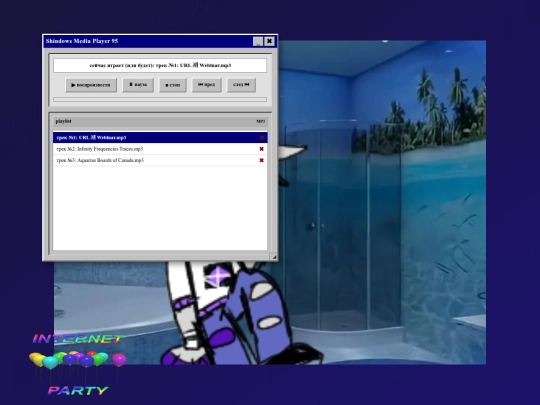The width and height of the screenshot is (540, 405).
Task: Select track №2 Infinity Frequencies Traces.mp3
Action: click(x=160, y=149)
